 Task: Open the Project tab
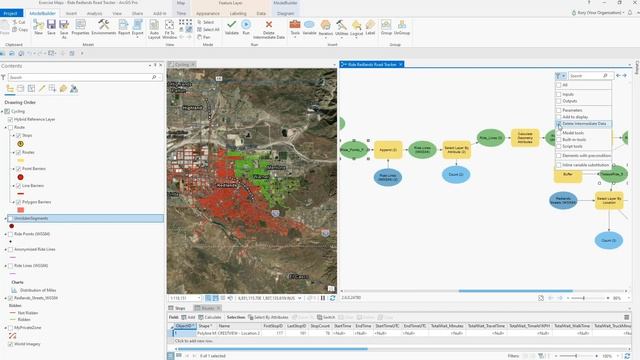click(x=11, y=13)
